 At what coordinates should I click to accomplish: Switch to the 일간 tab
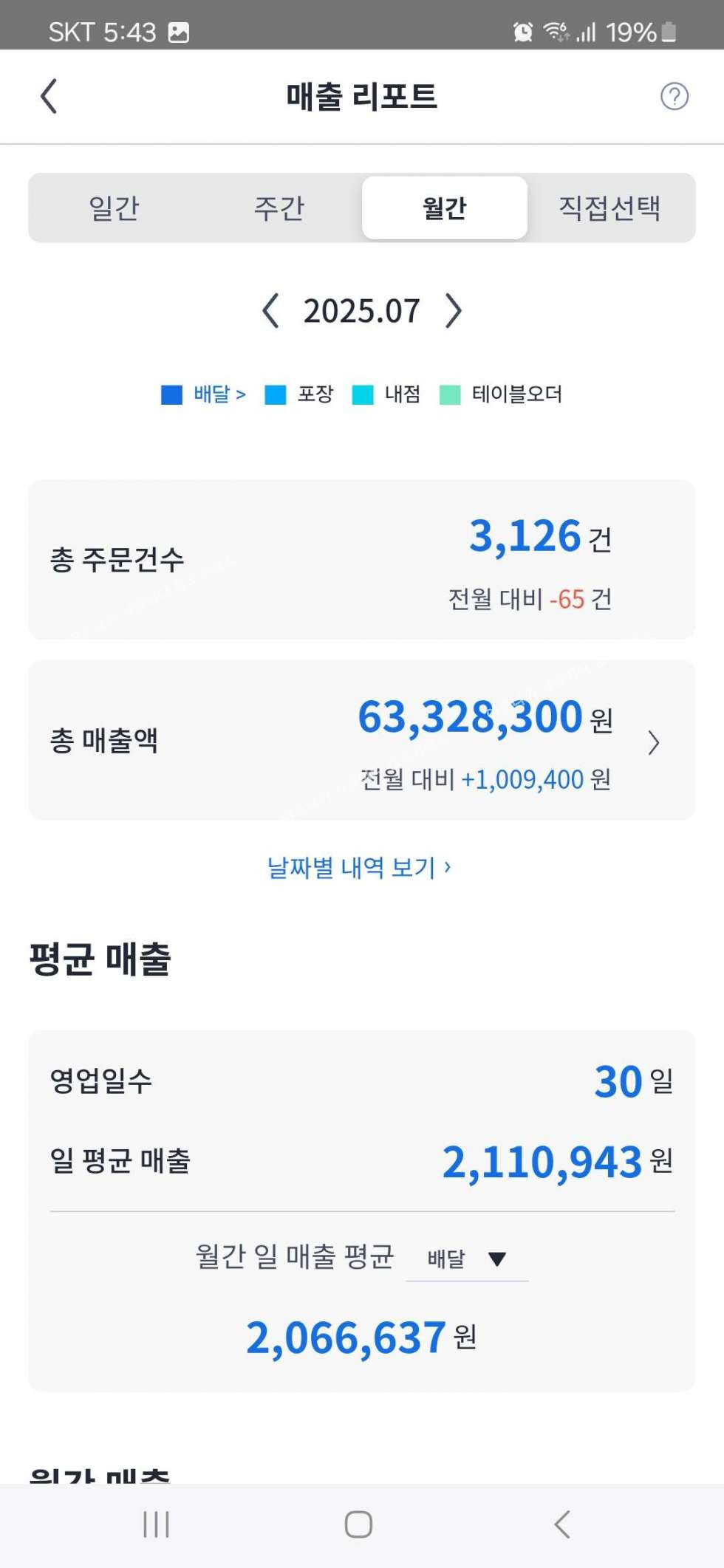tap(114, 208)
